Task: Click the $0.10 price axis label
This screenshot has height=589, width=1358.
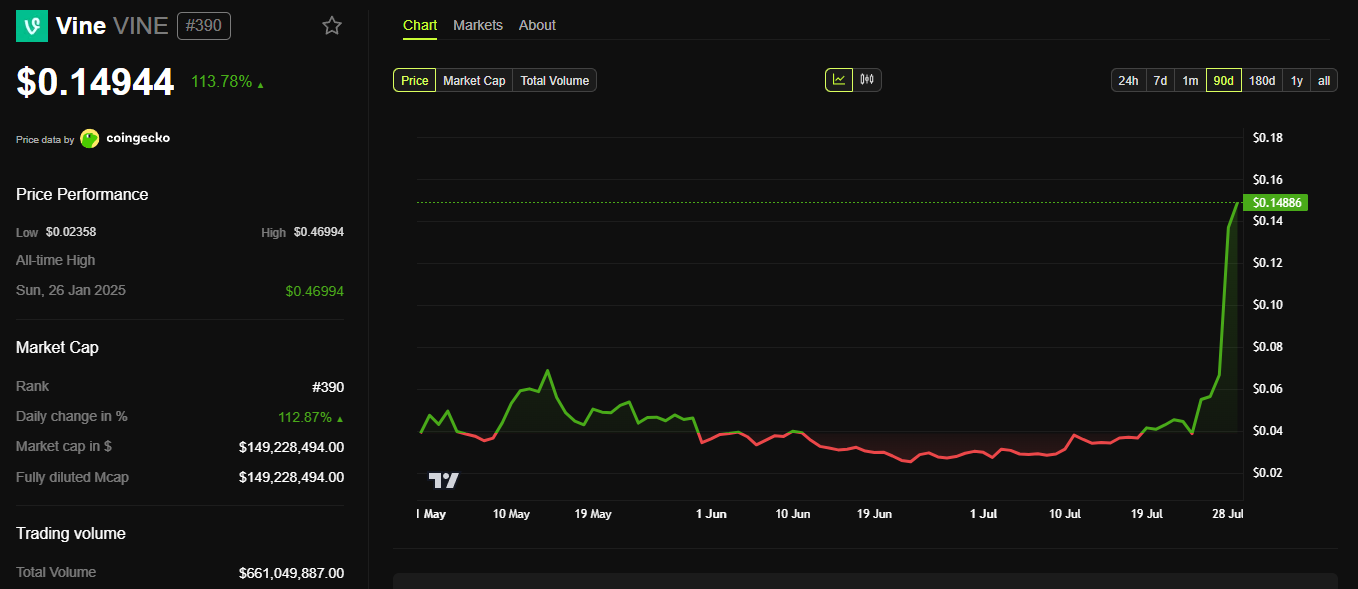Action: point(1267,305)
